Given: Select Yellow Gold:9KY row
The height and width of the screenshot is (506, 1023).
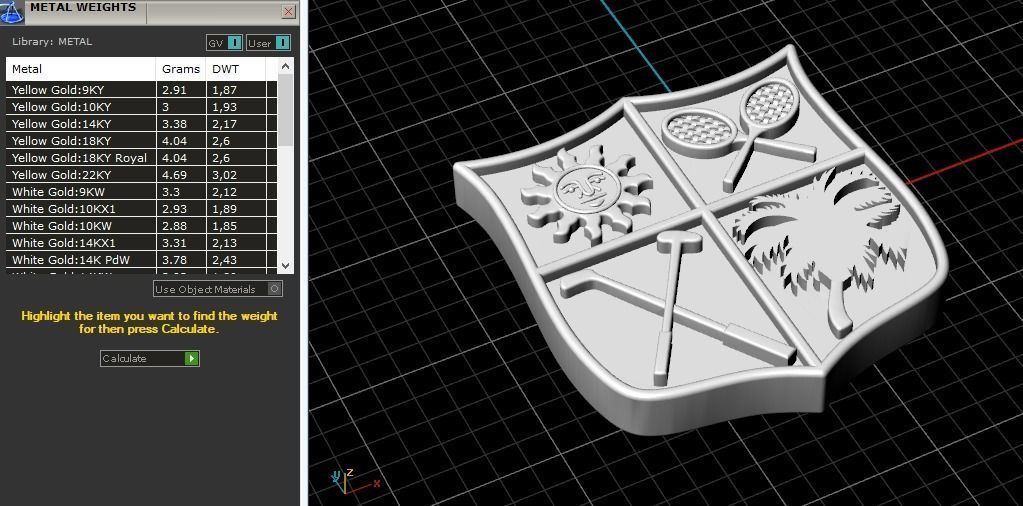Looking at the screenshot, I should (x=142, y=90).
